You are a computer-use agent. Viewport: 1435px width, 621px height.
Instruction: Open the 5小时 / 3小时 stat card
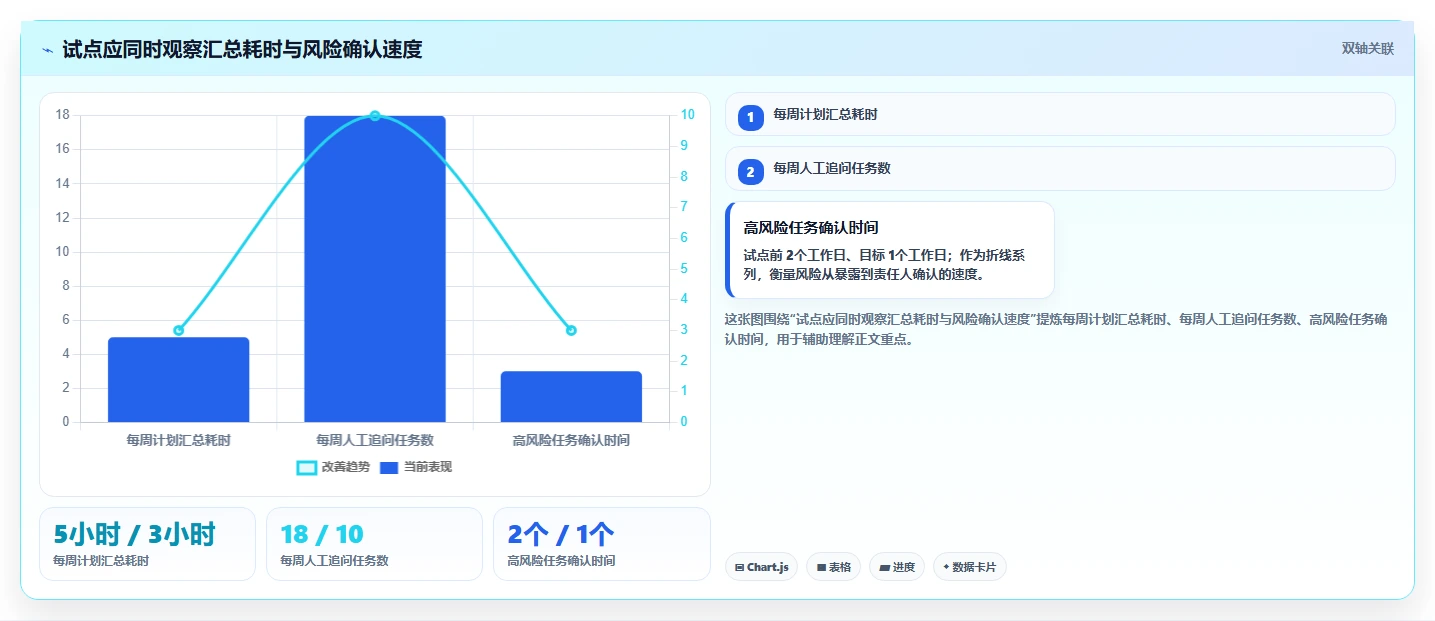point(147,544)
